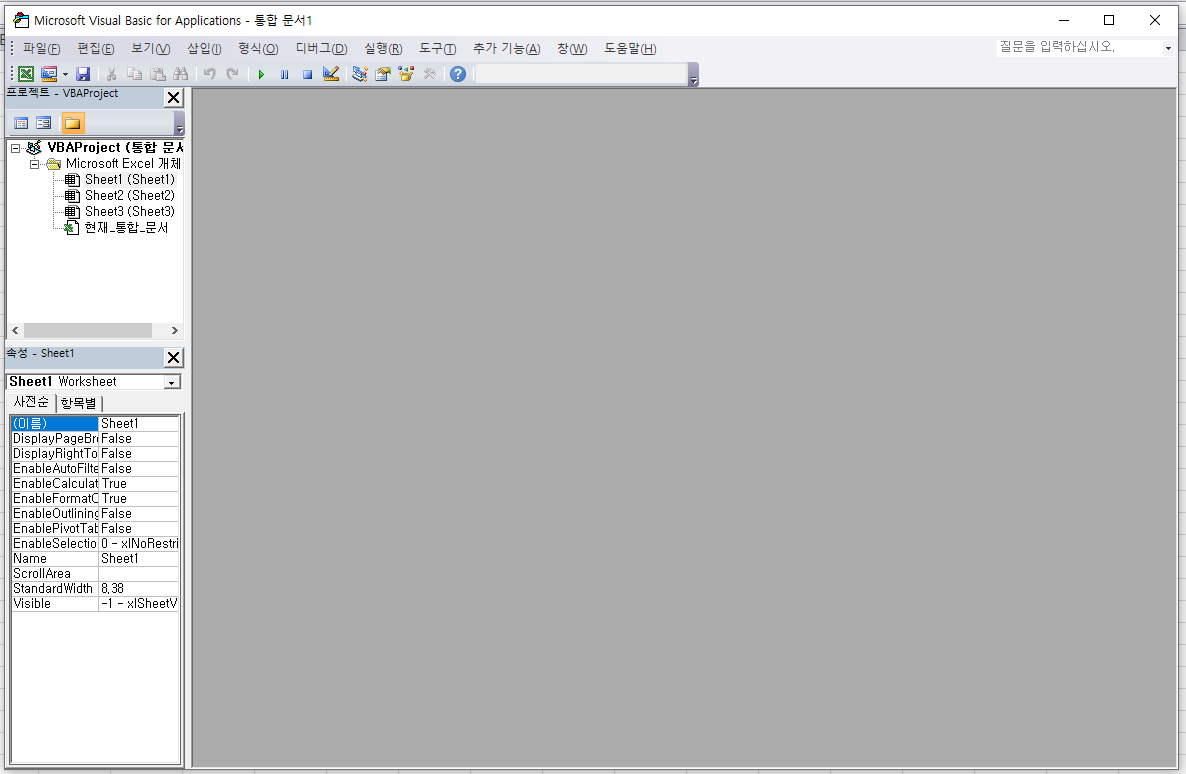
Task: Select Sheet3 (Sheet3) in project tree
Action: click(x=129, y=211)
